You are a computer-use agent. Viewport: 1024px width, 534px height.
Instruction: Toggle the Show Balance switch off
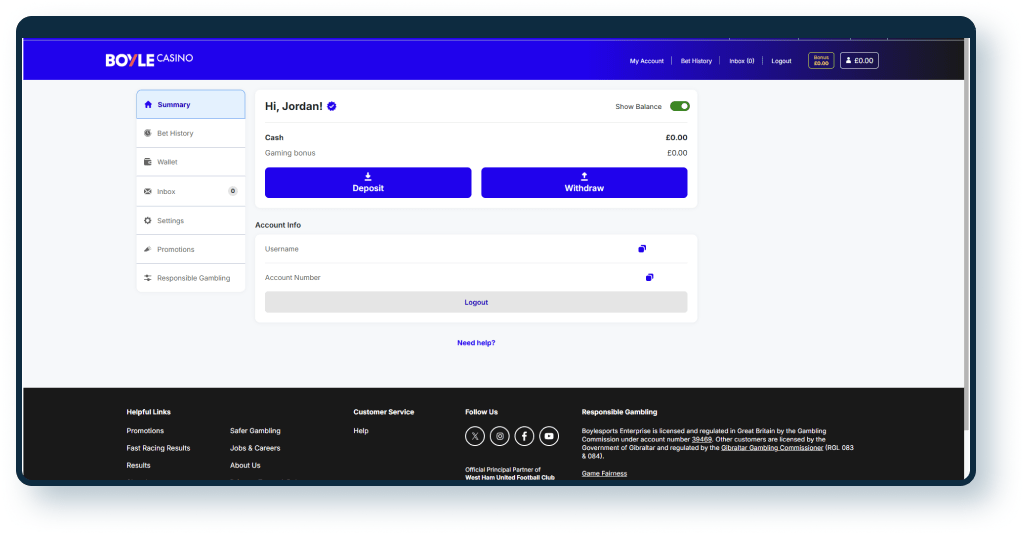[679, 106]
